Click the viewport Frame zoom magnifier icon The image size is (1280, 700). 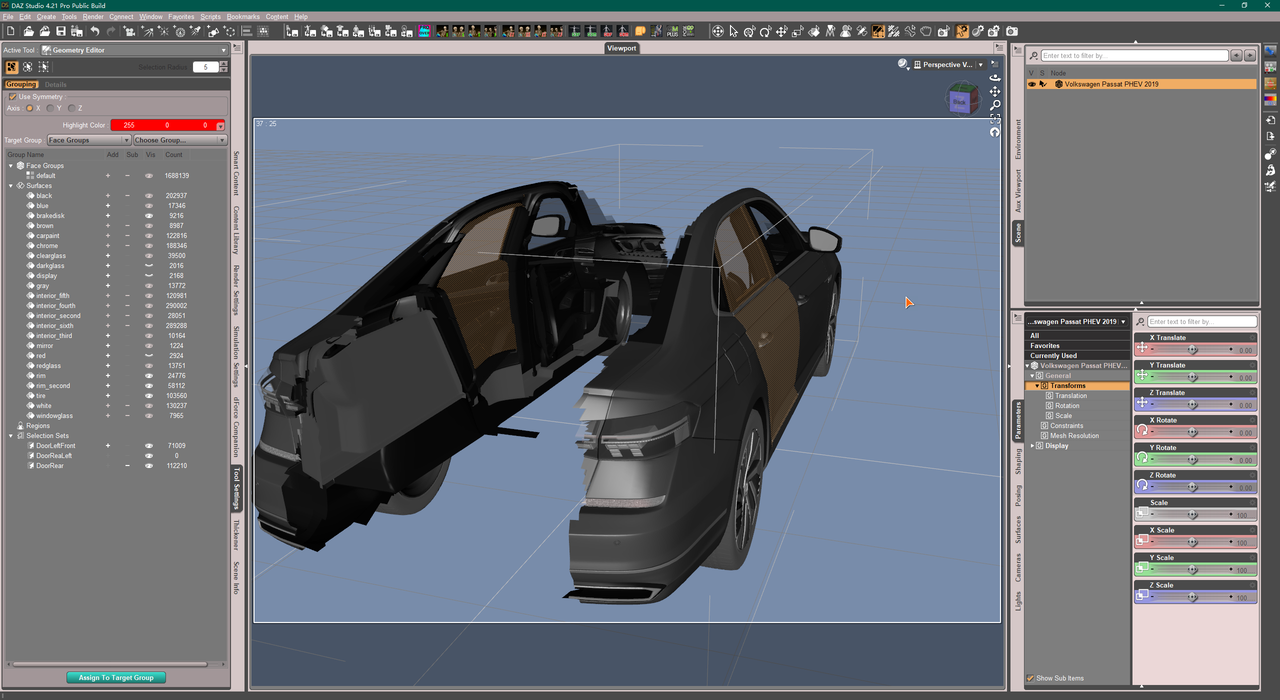click(x=995, y=105)
